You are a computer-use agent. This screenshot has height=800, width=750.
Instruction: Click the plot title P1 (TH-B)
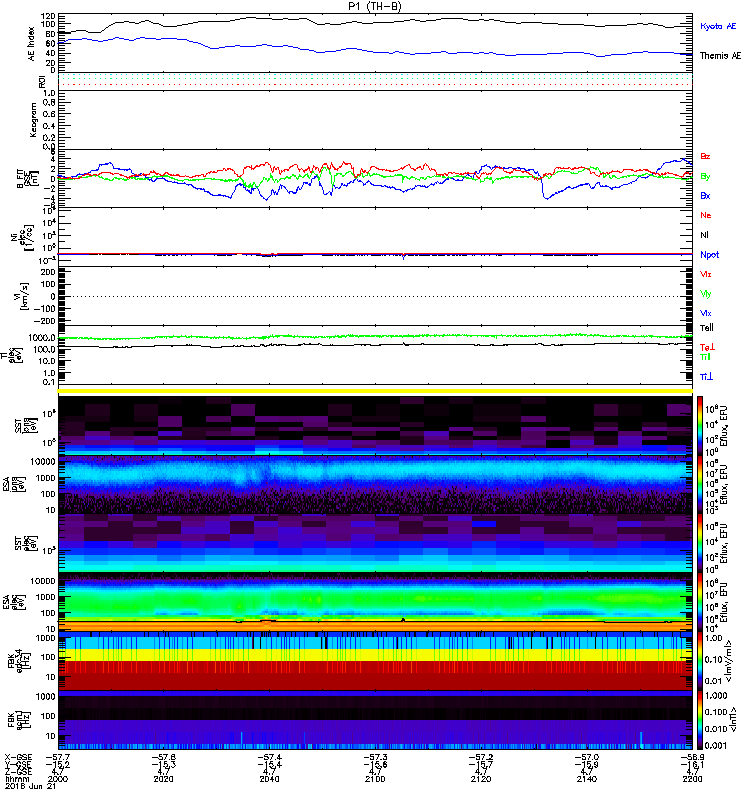(x=374, y=6)
